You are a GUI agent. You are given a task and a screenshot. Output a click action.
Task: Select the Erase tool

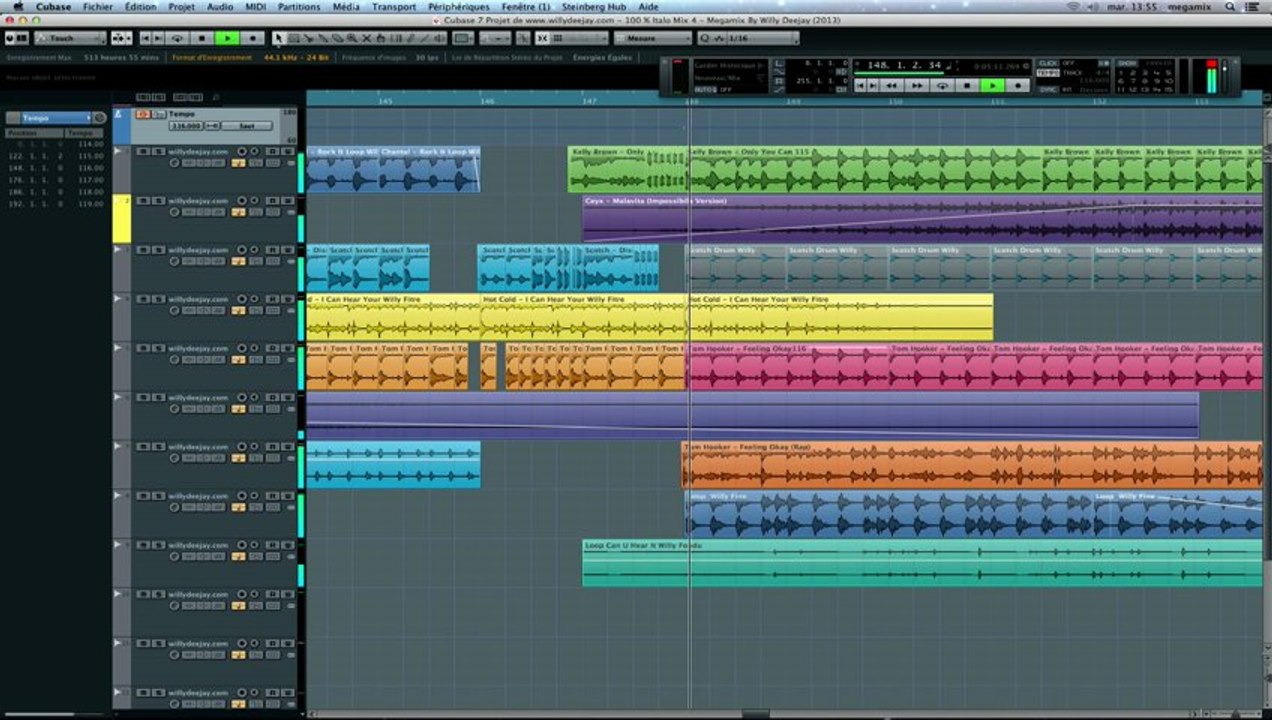337,38
